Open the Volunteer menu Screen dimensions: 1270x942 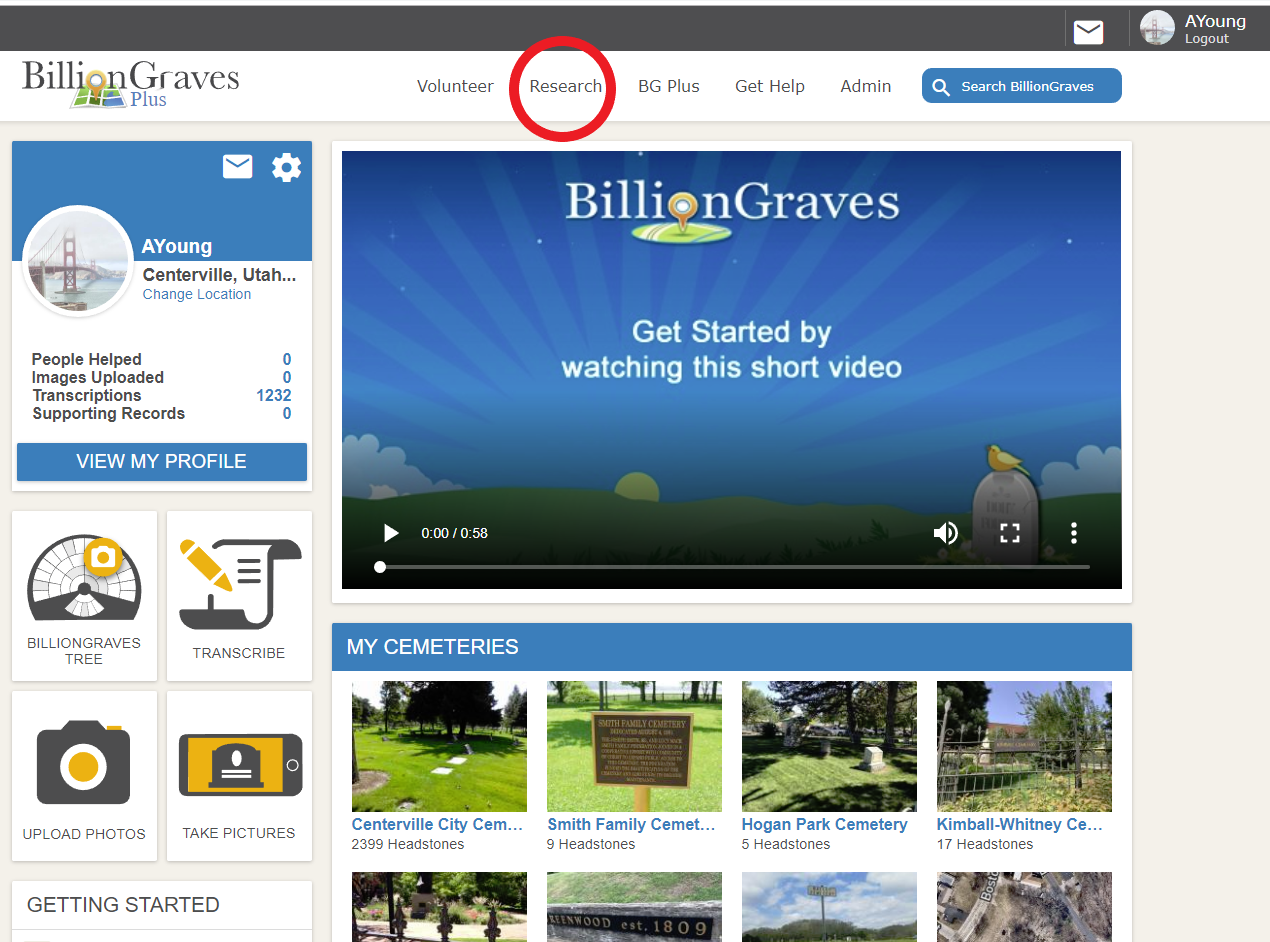[455, 86]
